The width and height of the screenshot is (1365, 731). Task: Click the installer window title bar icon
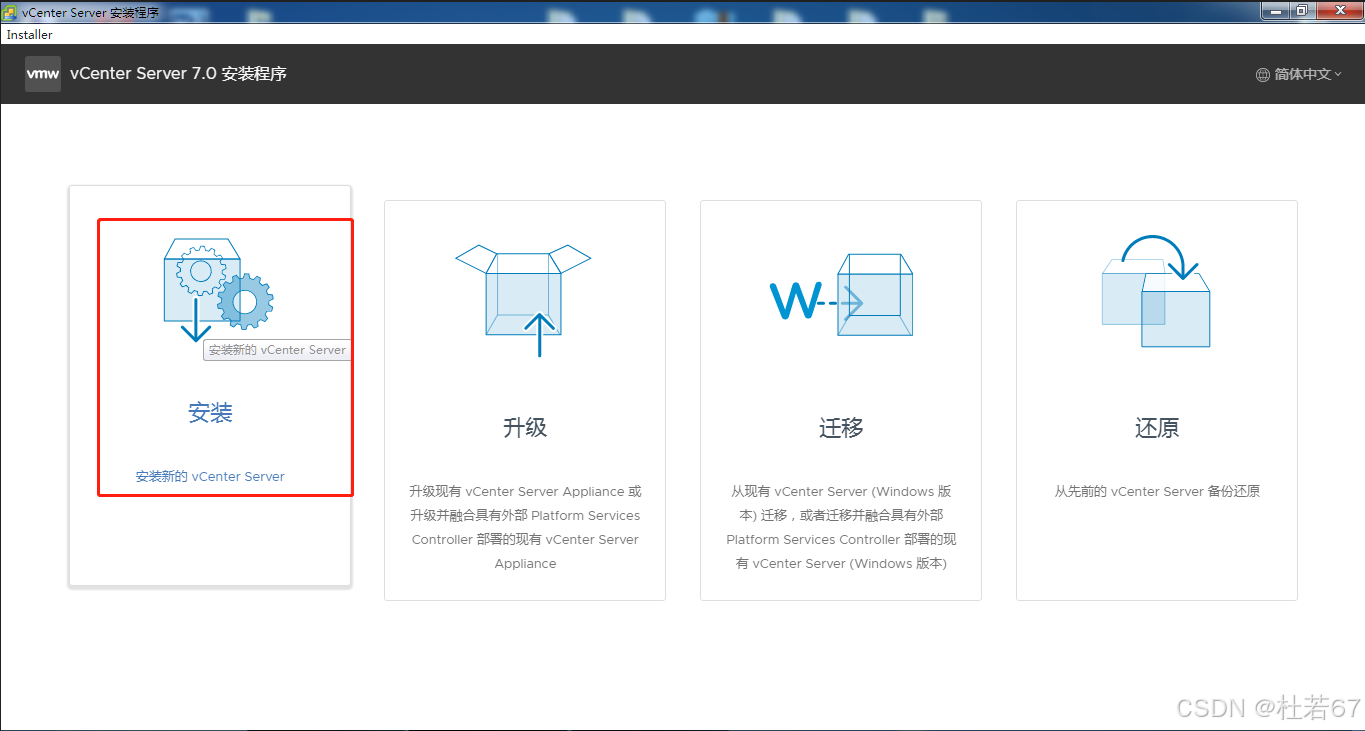pos(11,12)
